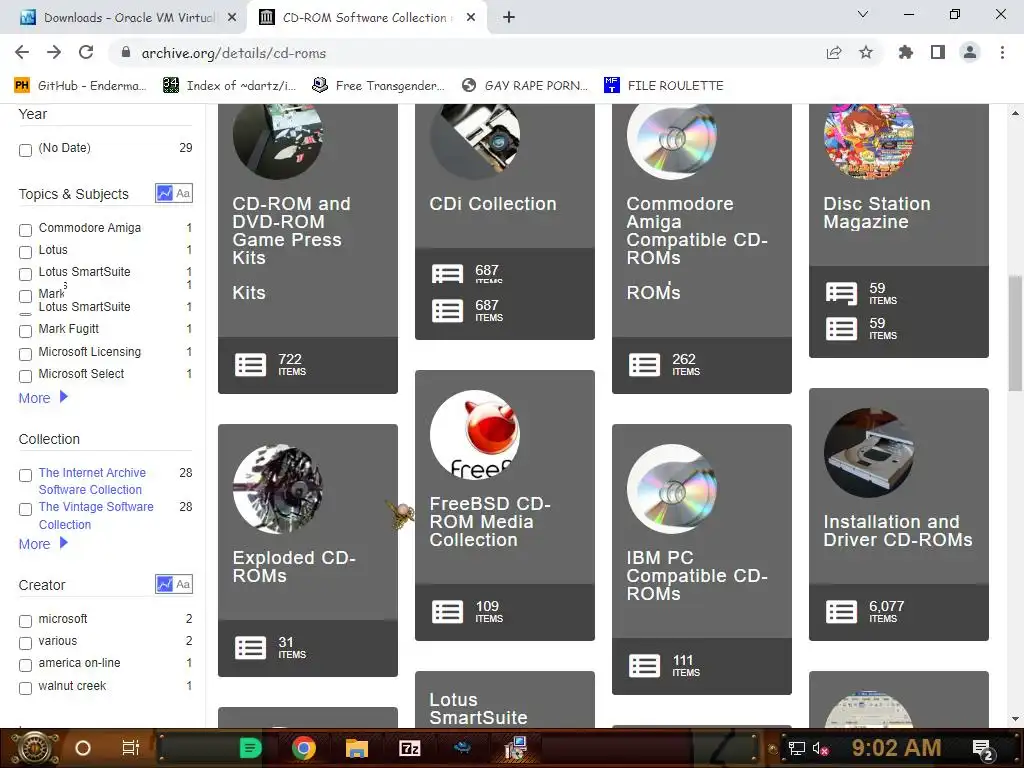The height and width of the screenshot is (768, 1024).
Task: Check the various creator filter
Action: pos(25,643)
